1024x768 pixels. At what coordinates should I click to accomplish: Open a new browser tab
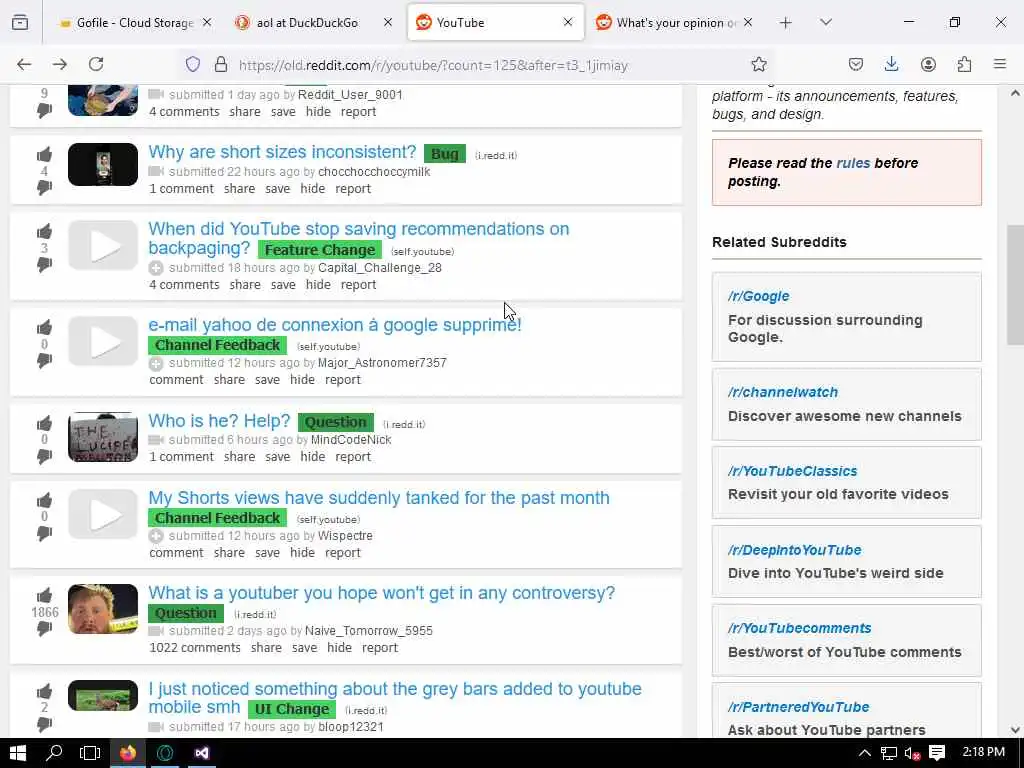[x=786, y=23]
